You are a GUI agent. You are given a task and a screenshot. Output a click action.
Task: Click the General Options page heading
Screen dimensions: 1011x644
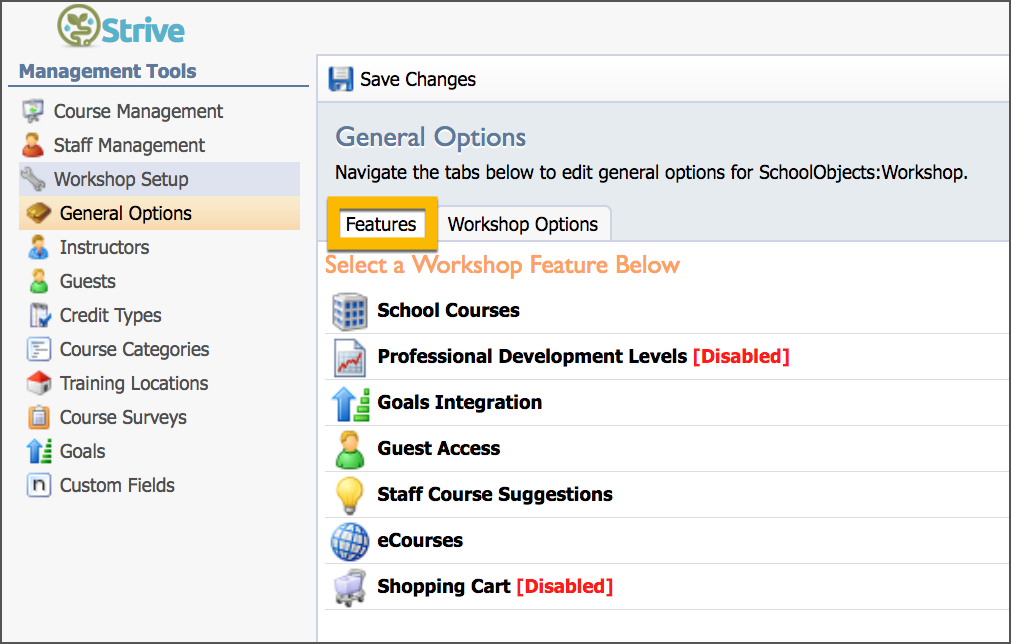pyautogui.click(x=431, y=137)
